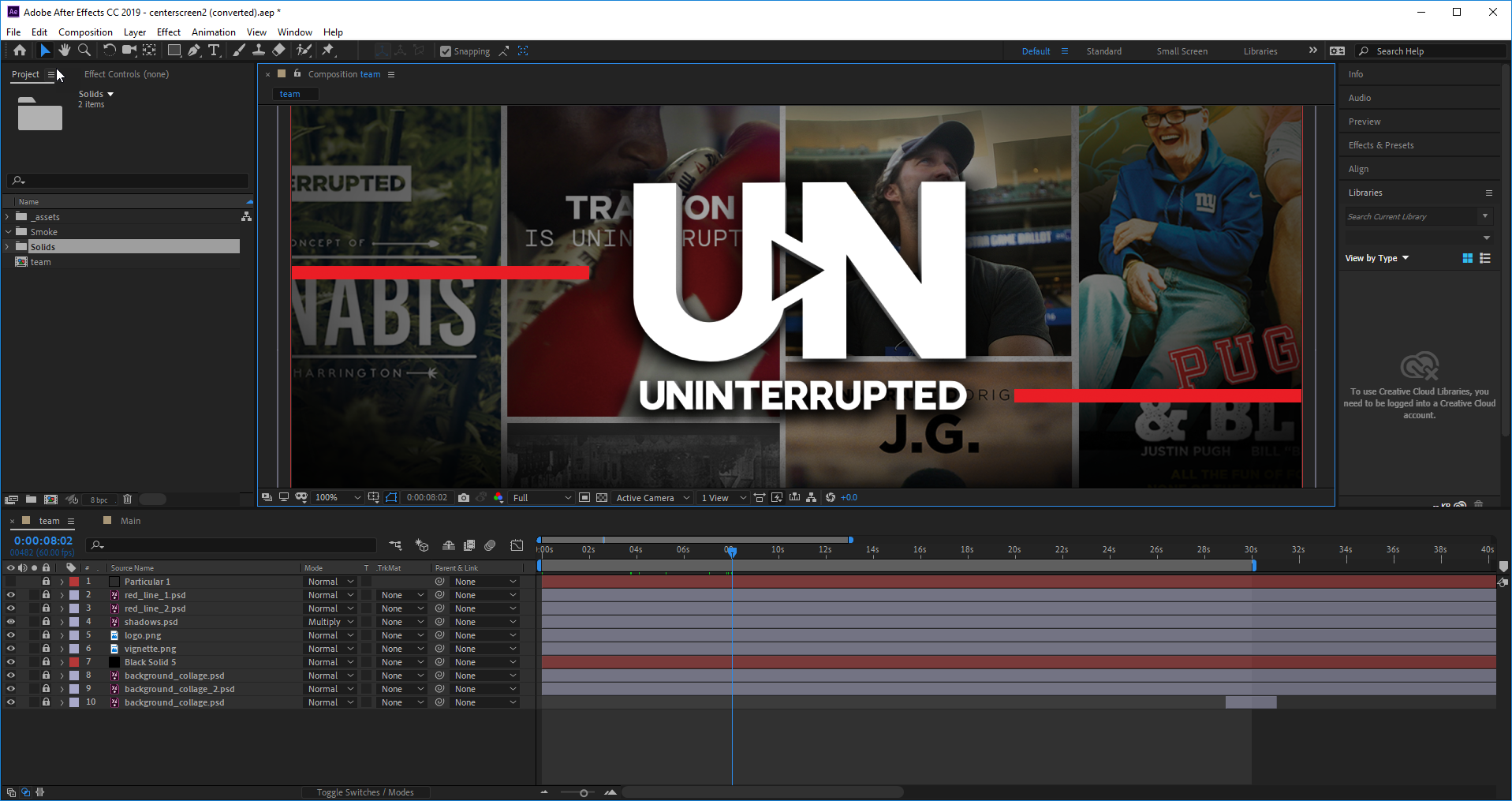Switch to the Main tab in the timeline
Screen dimensions: 1512x801
[129, 520]
